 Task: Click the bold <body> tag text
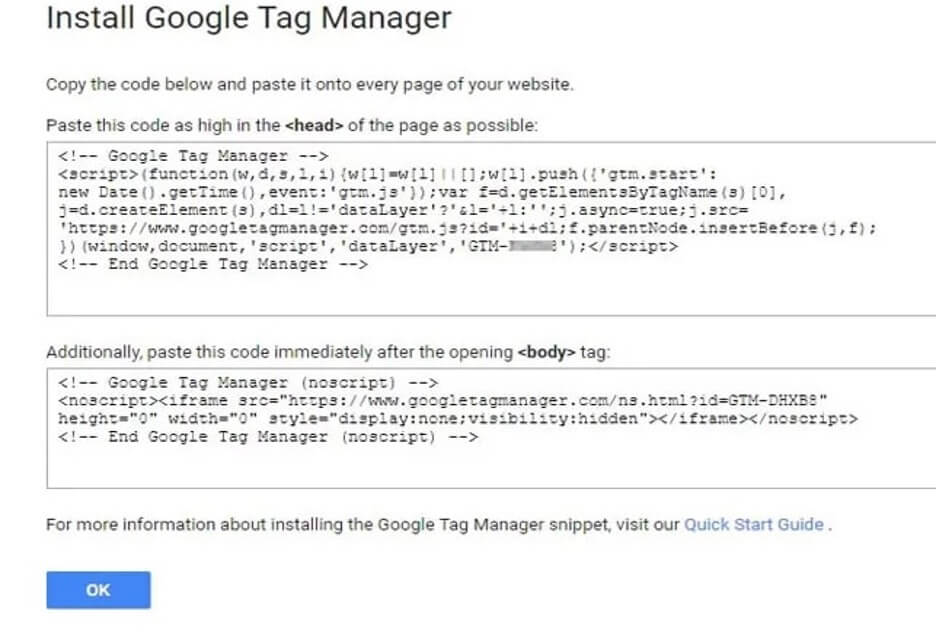click(x=544, y=354)
